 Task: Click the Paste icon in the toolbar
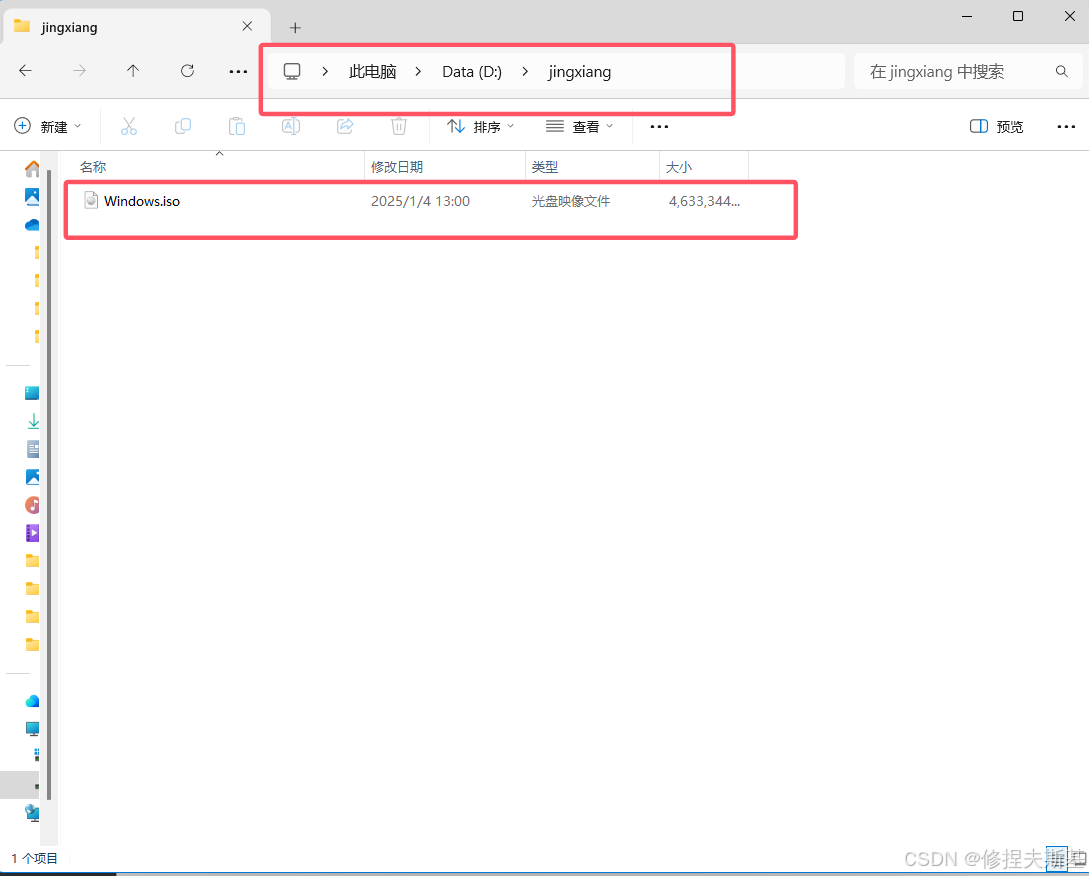[x=236, y=126]
